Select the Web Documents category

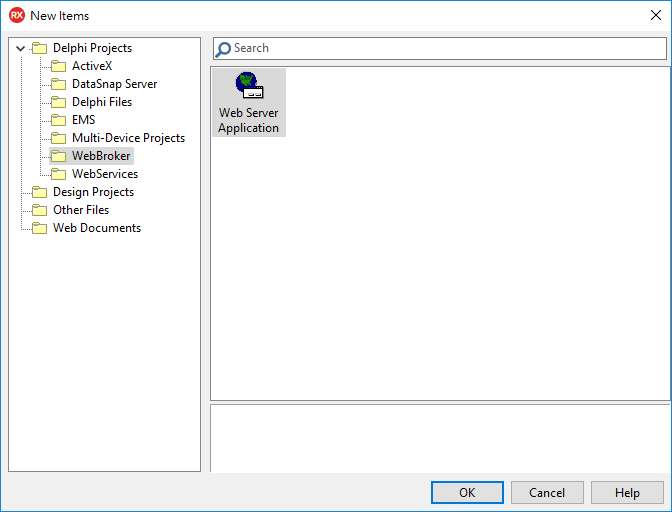click(x=97, y=228)
